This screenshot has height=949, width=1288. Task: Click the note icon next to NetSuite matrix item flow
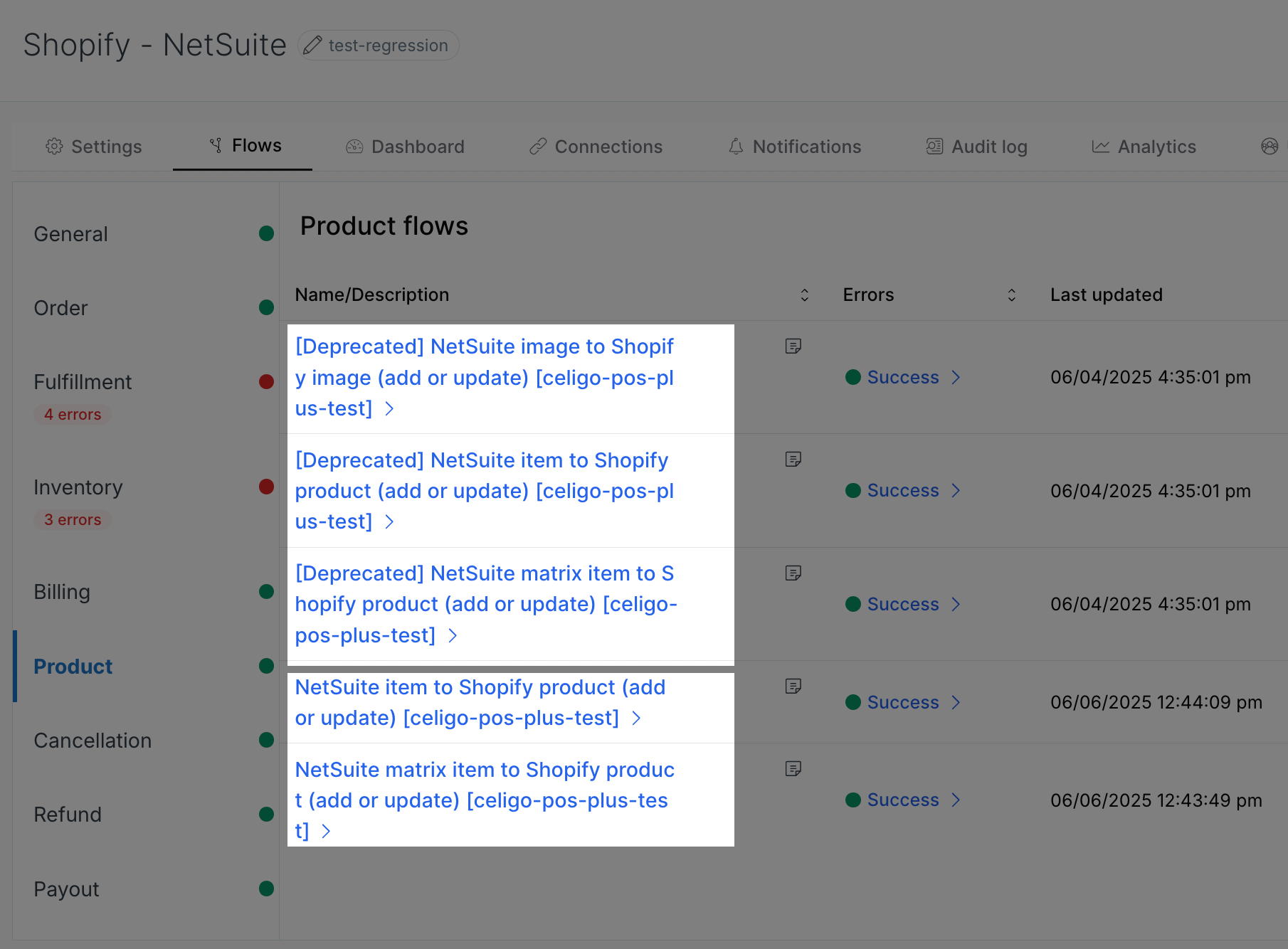point(794,768)
